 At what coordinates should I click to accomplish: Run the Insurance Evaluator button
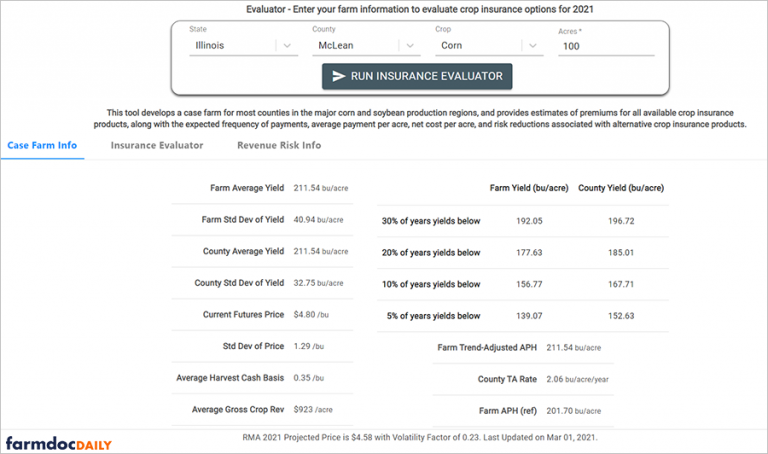[417, 76]
